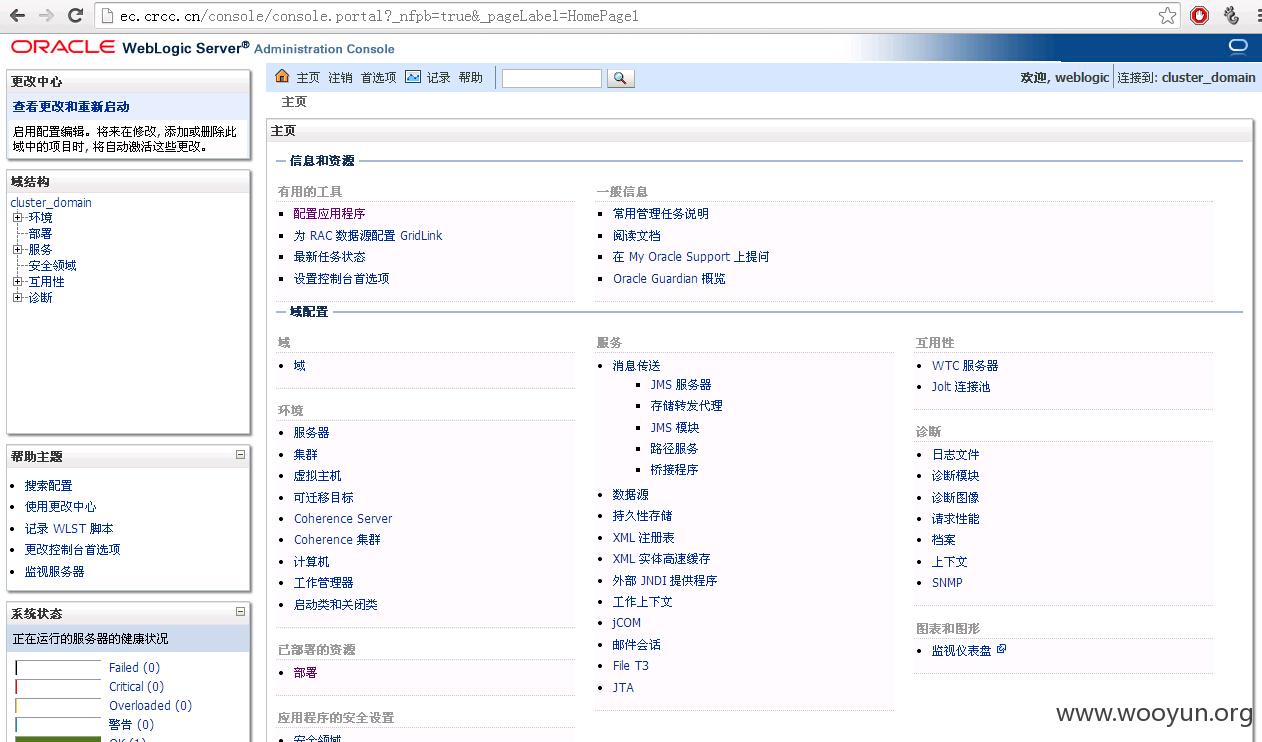Expand the 服务 tree node
This screenshot has height=742, width=1262.
pos(17,249)
